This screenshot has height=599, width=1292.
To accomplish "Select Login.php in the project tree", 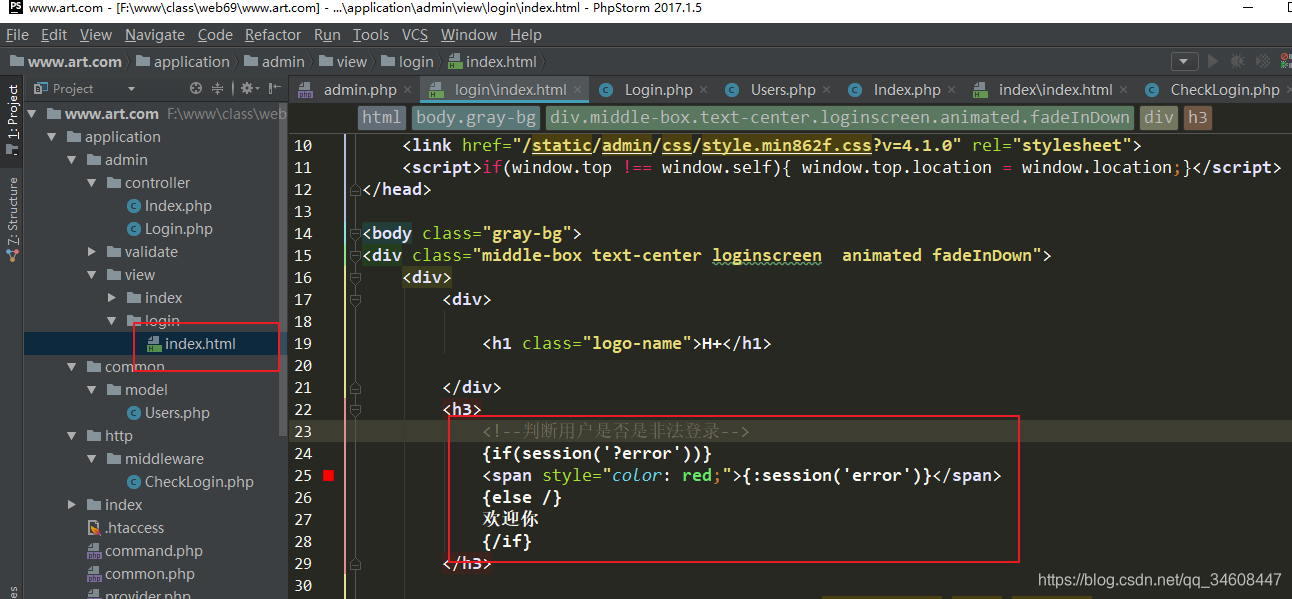I will [179, 229].
